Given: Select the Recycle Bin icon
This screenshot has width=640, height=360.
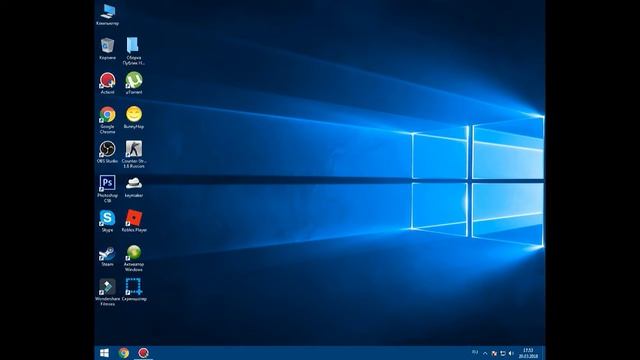Looking at the screenshot, I should click(x=107, y=49).
